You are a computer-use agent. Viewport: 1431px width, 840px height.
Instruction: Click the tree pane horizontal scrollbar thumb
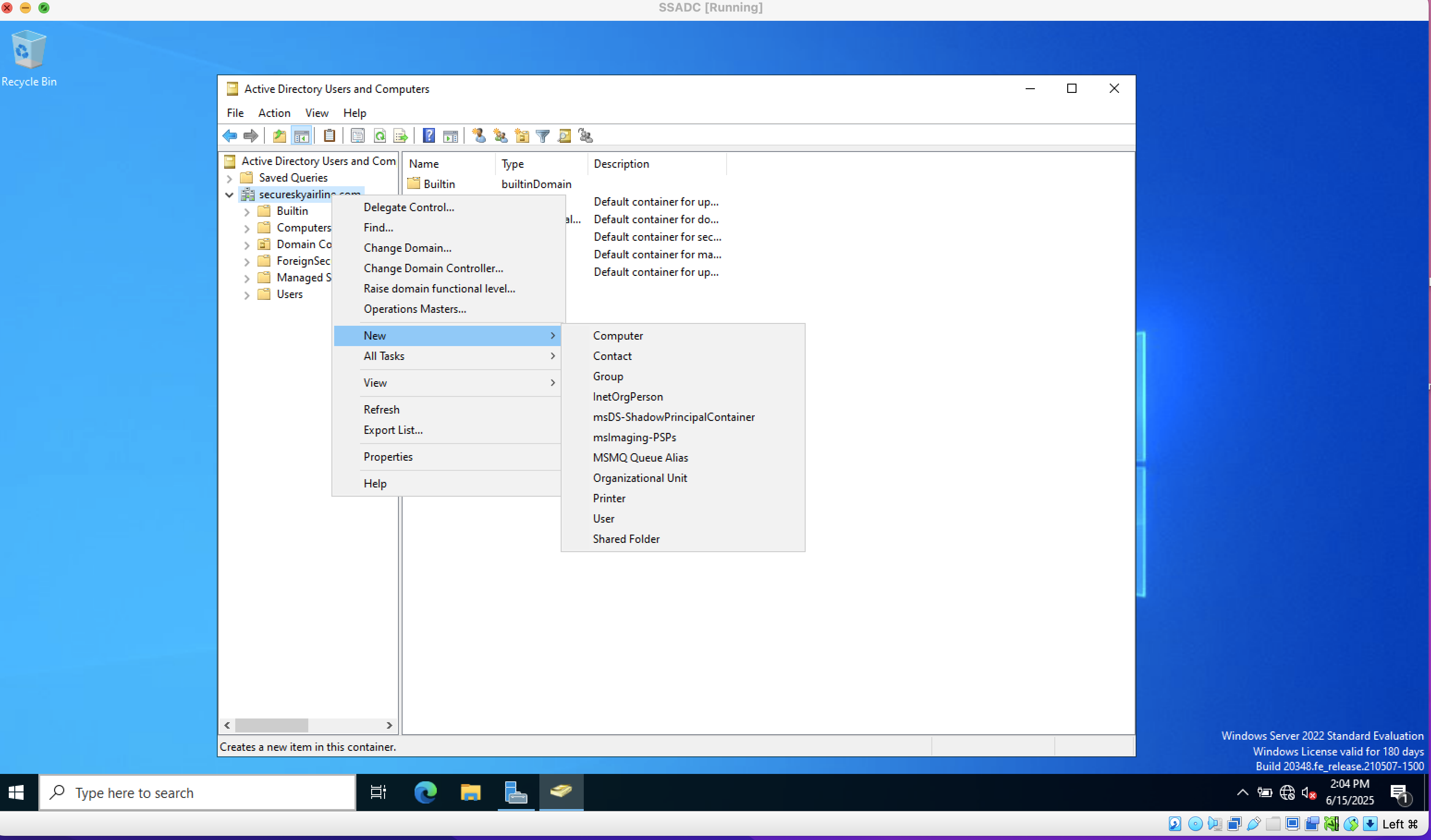[x=271, y=725]
